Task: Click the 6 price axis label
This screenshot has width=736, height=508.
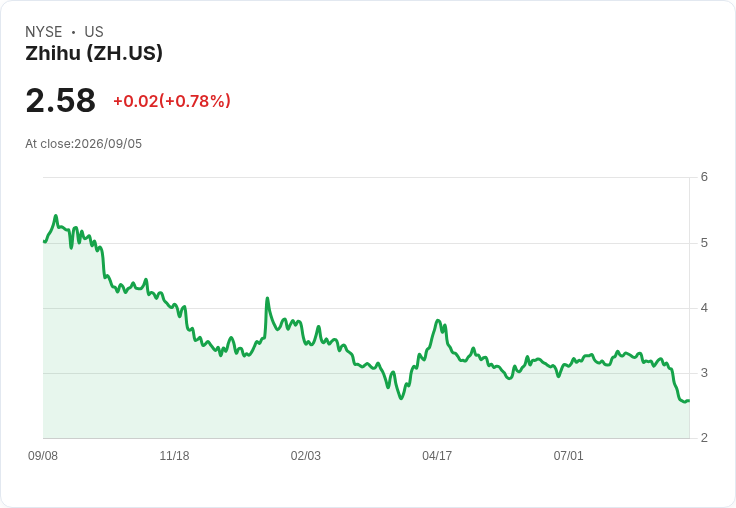Action: click(x=704, y=177)
